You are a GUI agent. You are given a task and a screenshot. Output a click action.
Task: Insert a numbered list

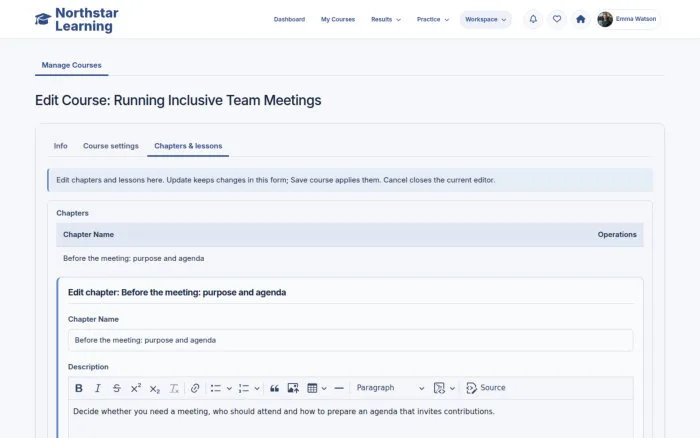click(244, 388)
